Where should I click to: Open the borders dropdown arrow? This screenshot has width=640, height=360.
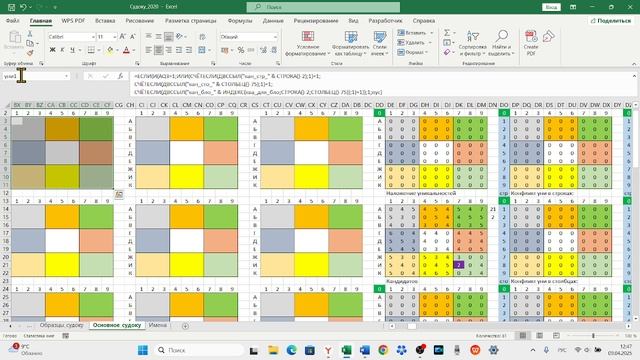click(x=98, y=50)
